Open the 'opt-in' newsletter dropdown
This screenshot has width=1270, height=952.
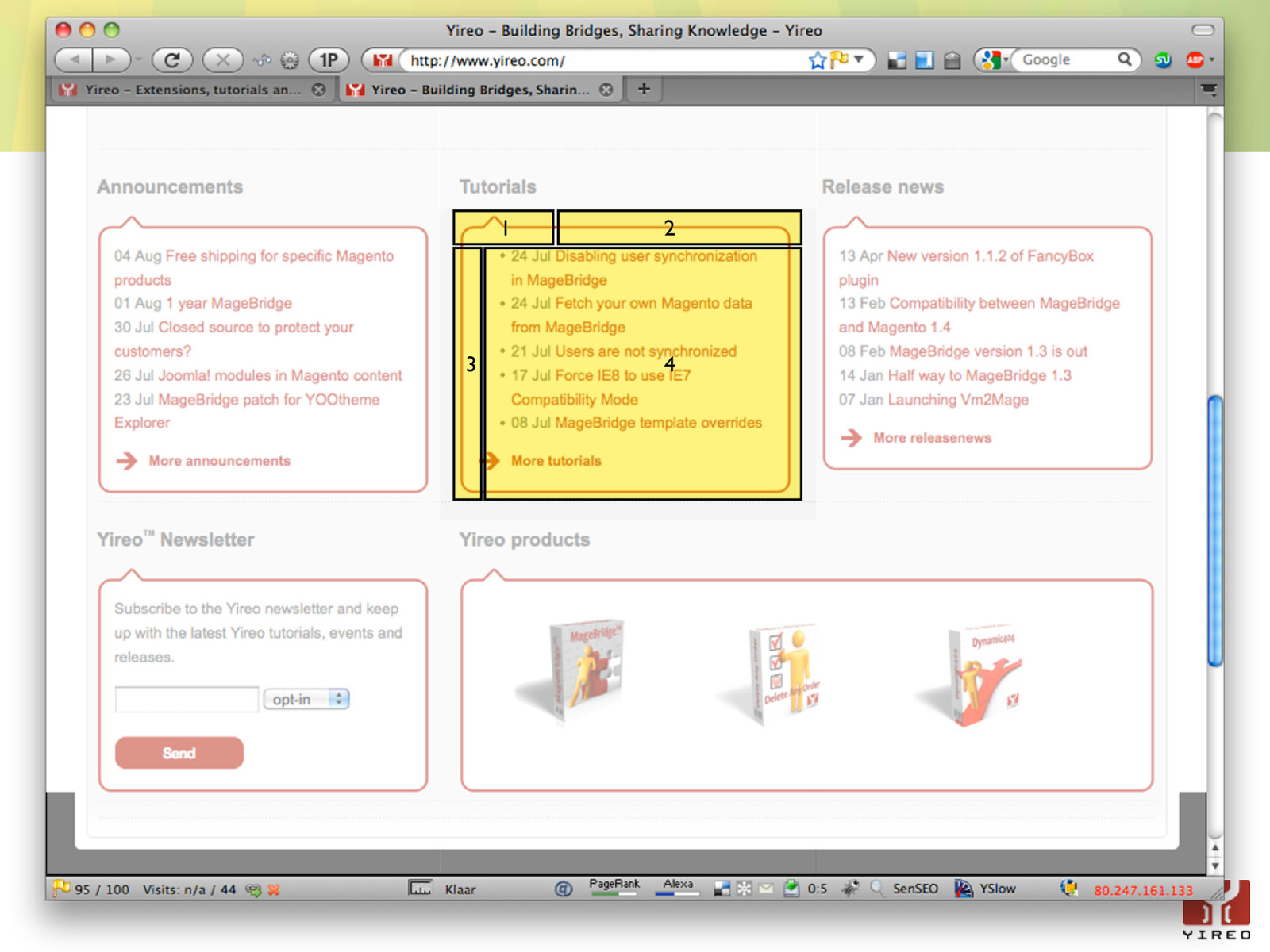click(x=306, y=699)
